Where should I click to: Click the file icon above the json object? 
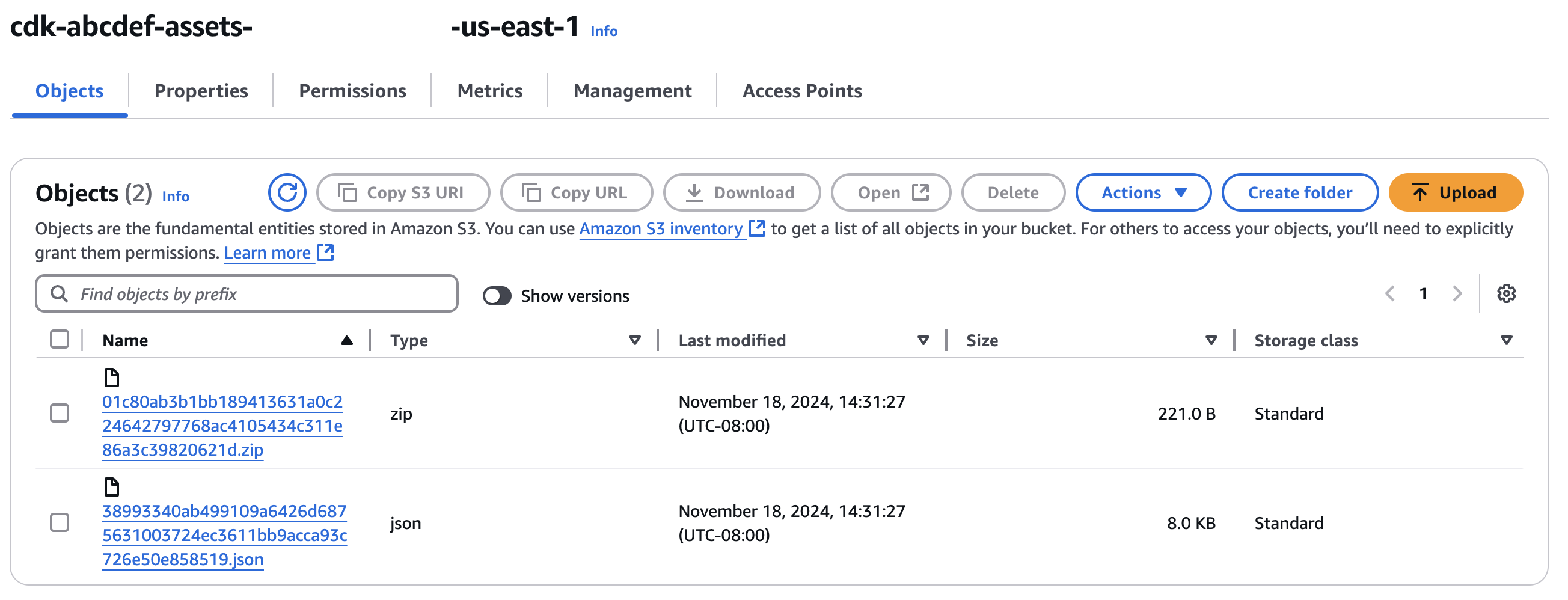tap(111, 488)
